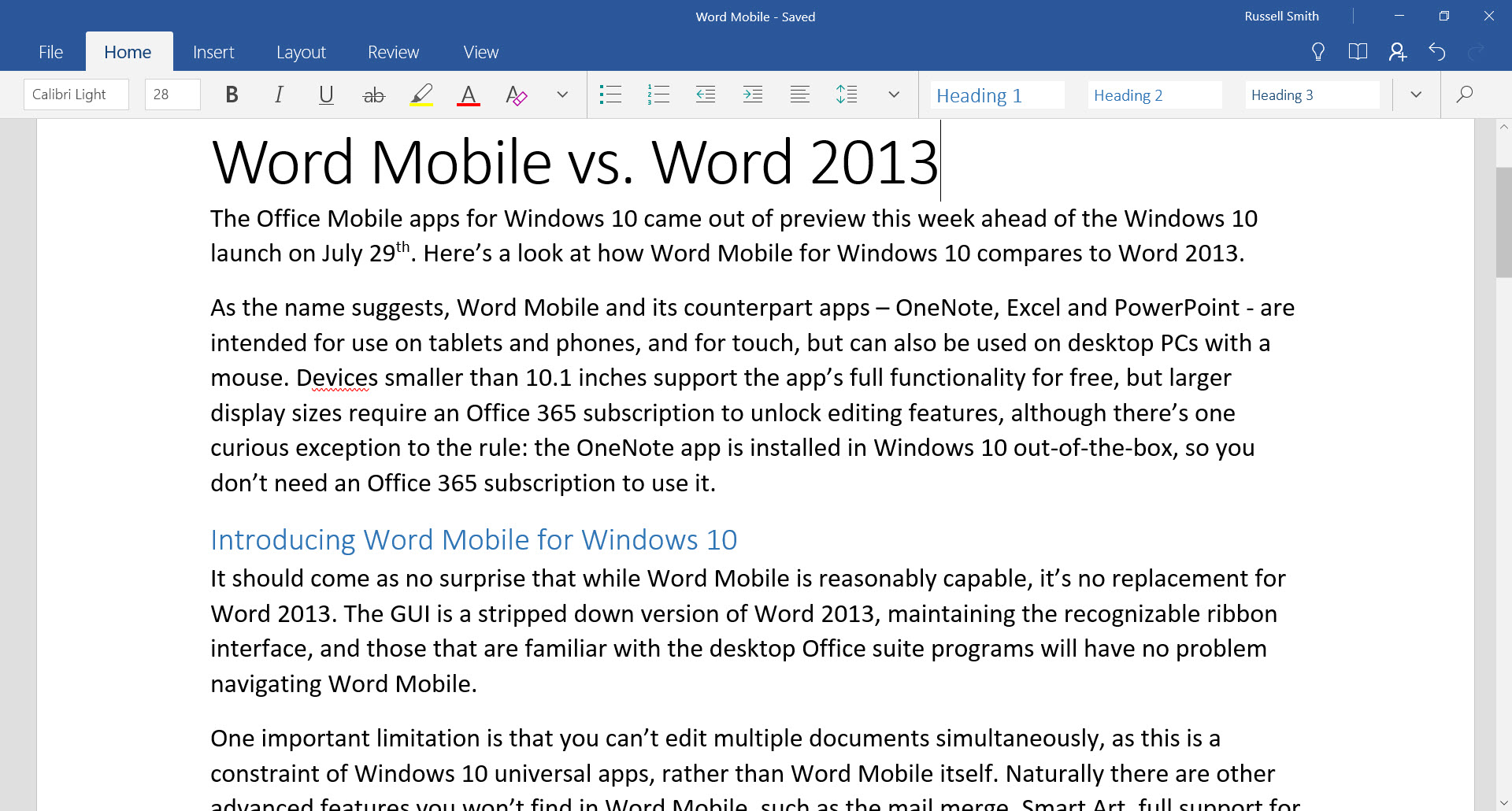Set paragraph alignment
The height and width of the screenshot is (811, 1512).
[x=800, y=94]
